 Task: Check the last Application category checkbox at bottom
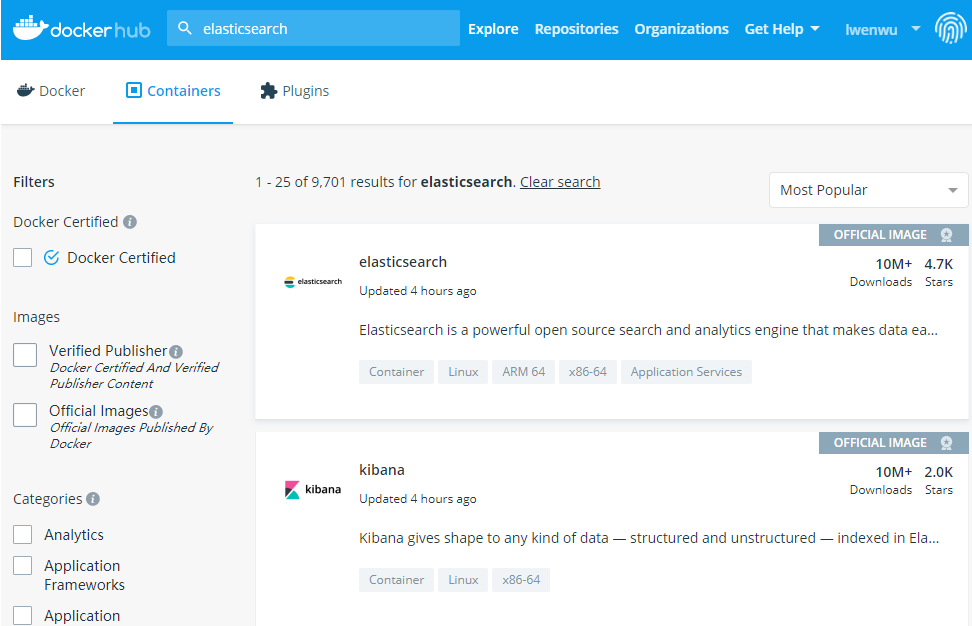23,615
